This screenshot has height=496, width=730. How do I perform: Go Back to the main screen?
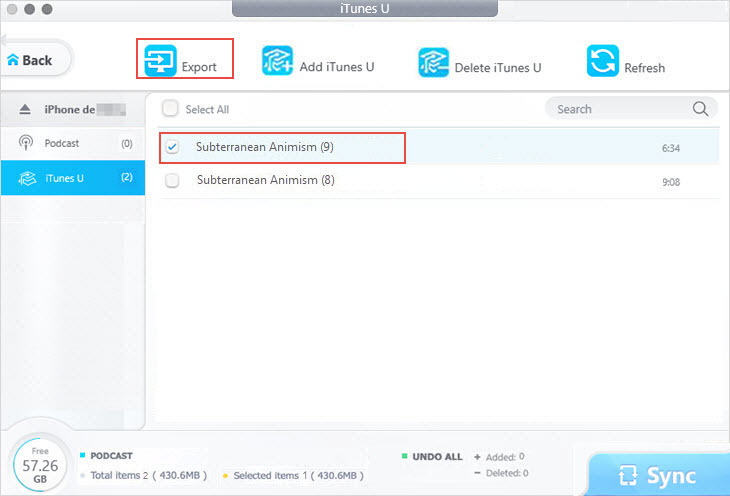(35, 60)
